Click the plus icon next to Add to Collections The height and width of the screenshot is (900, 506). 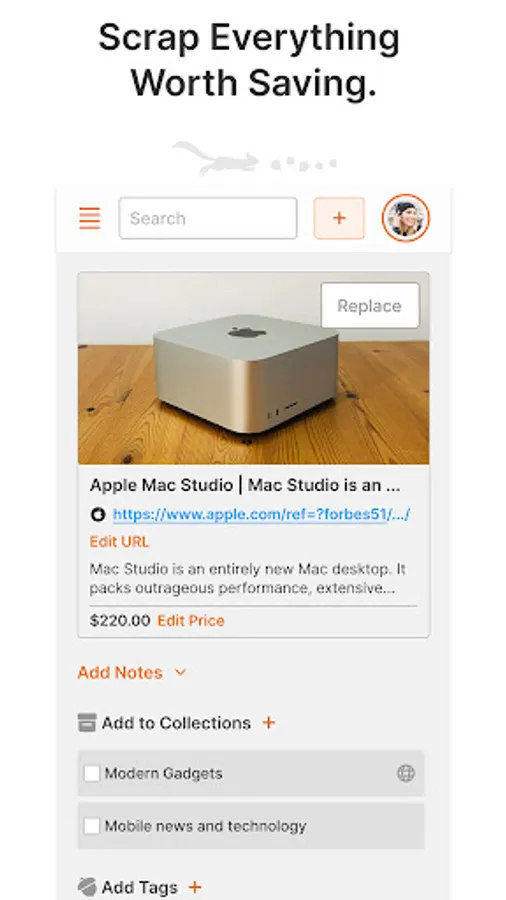(x=268, y=723)
